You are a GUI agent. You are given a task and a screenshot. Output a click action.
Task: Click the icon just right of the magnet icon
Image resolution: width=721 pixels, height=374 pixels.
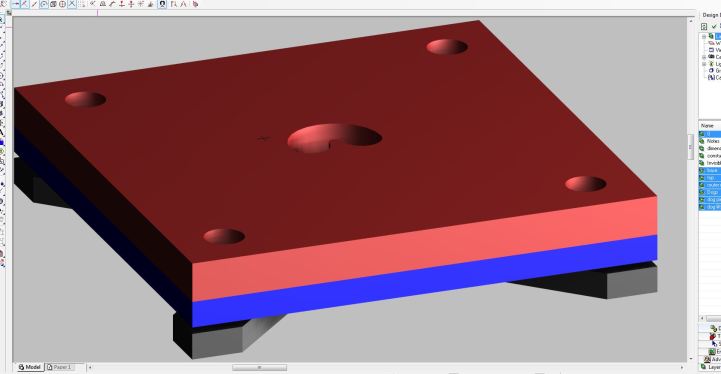(173, 4)
